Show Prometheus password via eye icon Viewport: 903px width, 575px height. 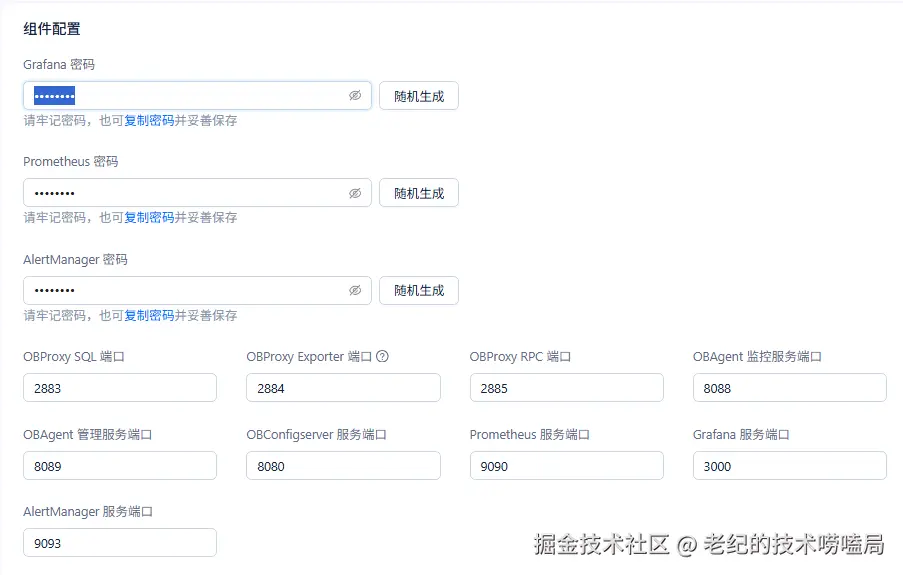coord(355,193)
